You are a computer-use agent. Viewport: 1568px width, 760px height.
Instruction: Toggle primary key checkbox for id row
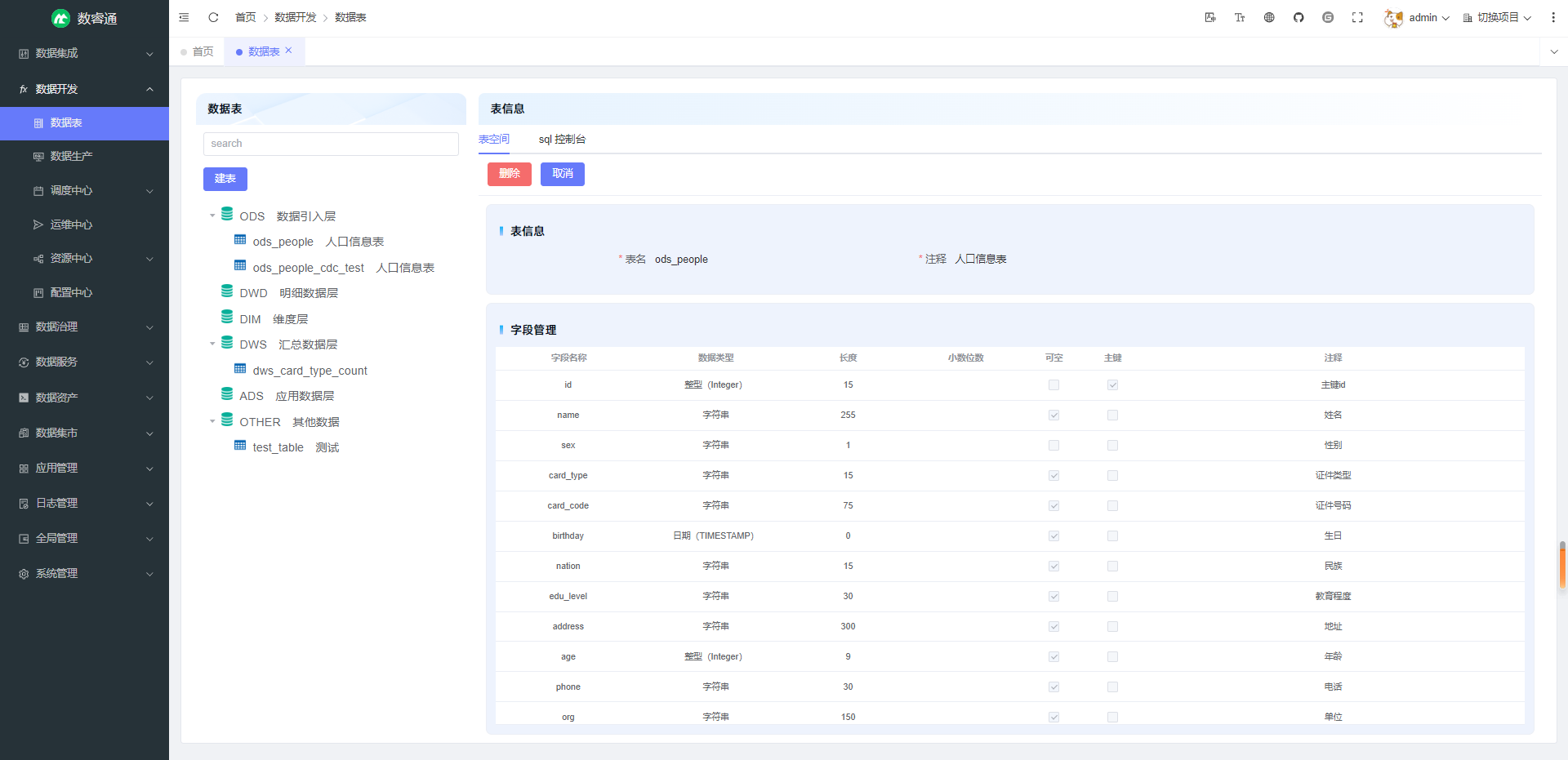tap(1112, 385)
